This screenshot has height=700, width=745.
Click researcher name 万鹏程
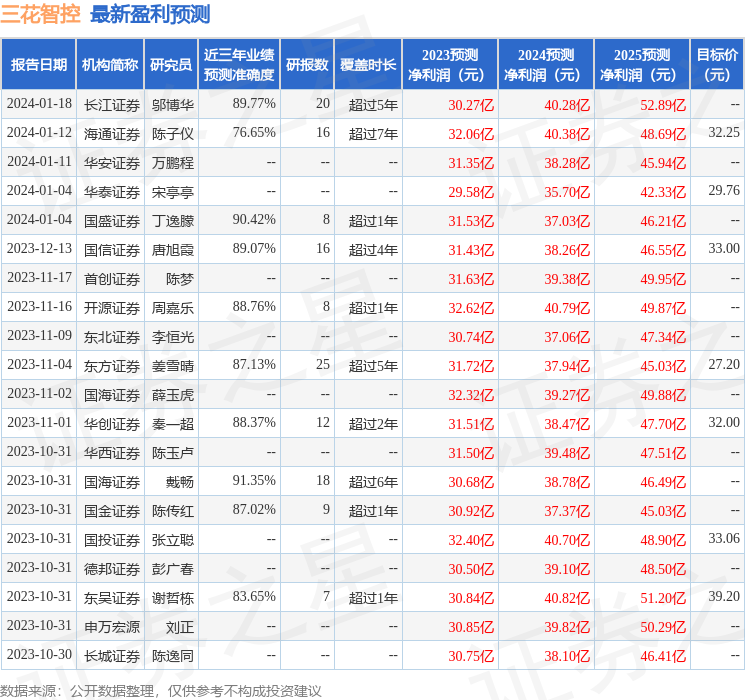click(173, 163)
